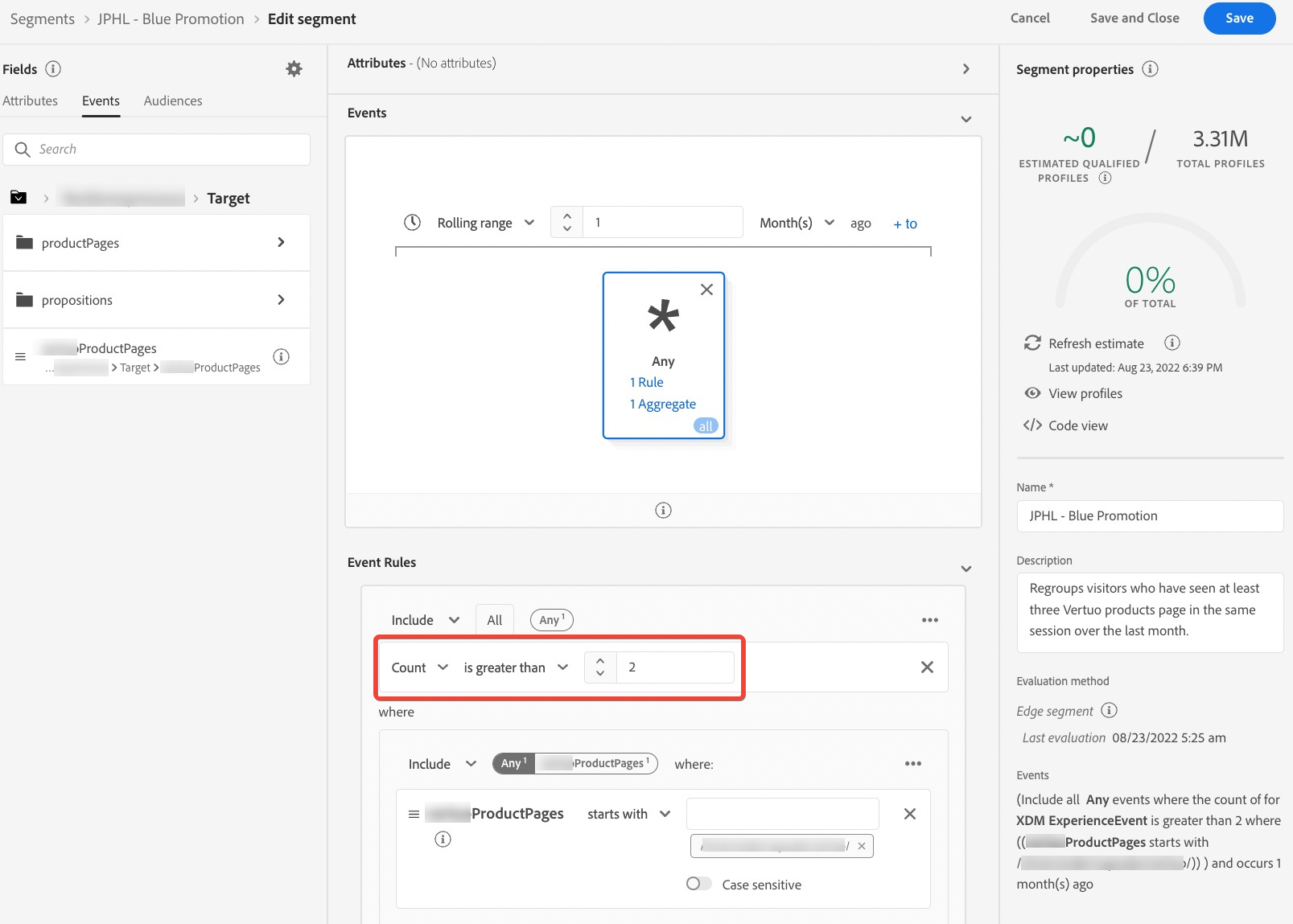
Task: Click the clock icon beside Rolling range
Action: click(413, 222)
